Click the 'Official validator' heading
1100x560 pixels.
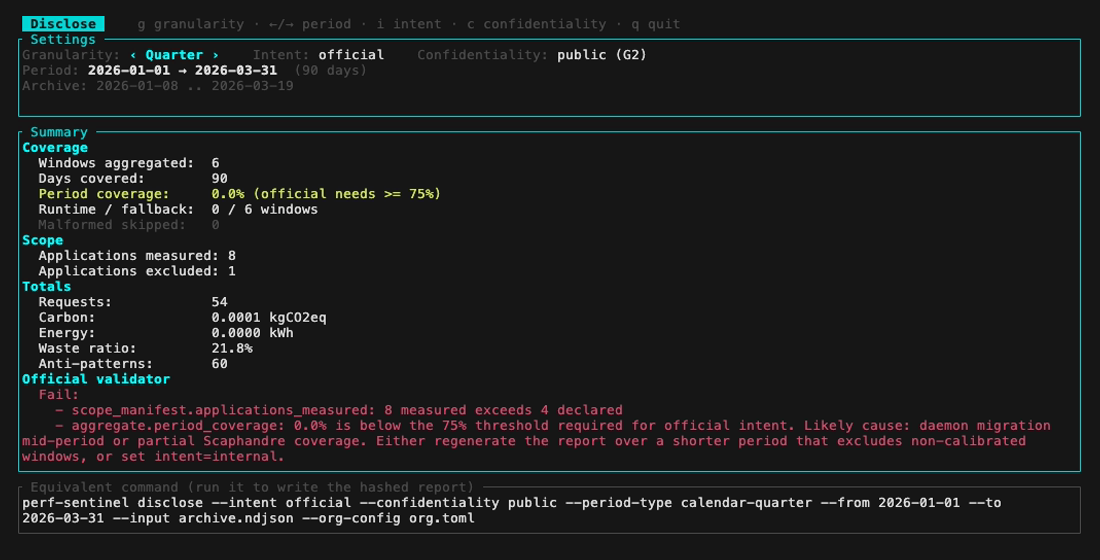click(x=96, y=379)
